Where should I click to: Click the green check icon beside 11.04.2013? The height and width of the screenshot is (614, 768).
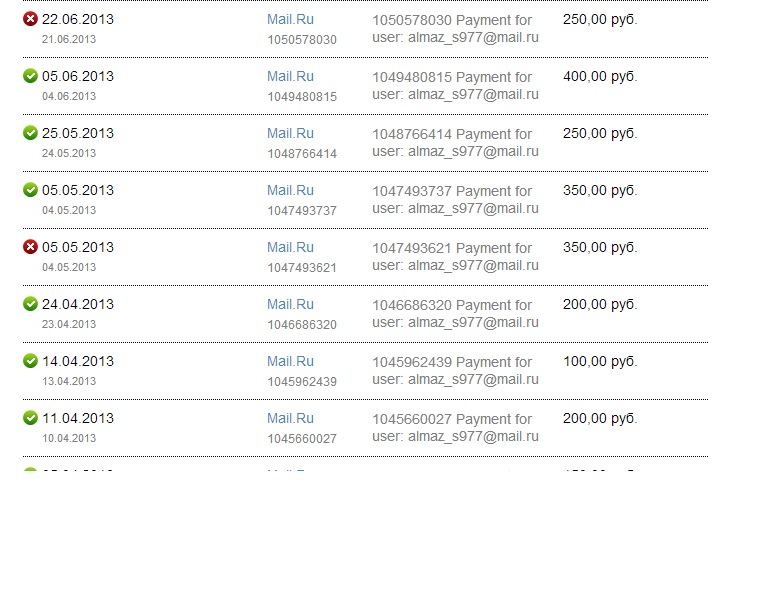(x=30, y=418)
